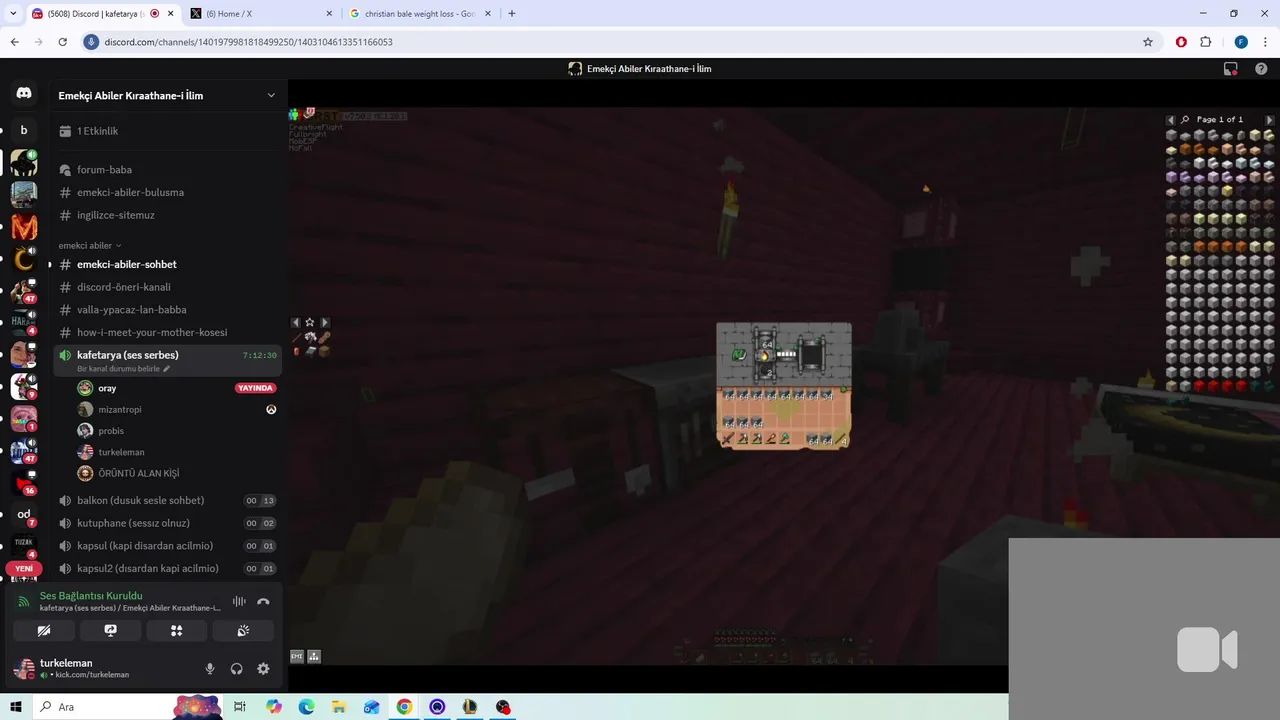Expand the server name dropdown menu
Screen dimensions: 1280x720
tap(271, 96)
